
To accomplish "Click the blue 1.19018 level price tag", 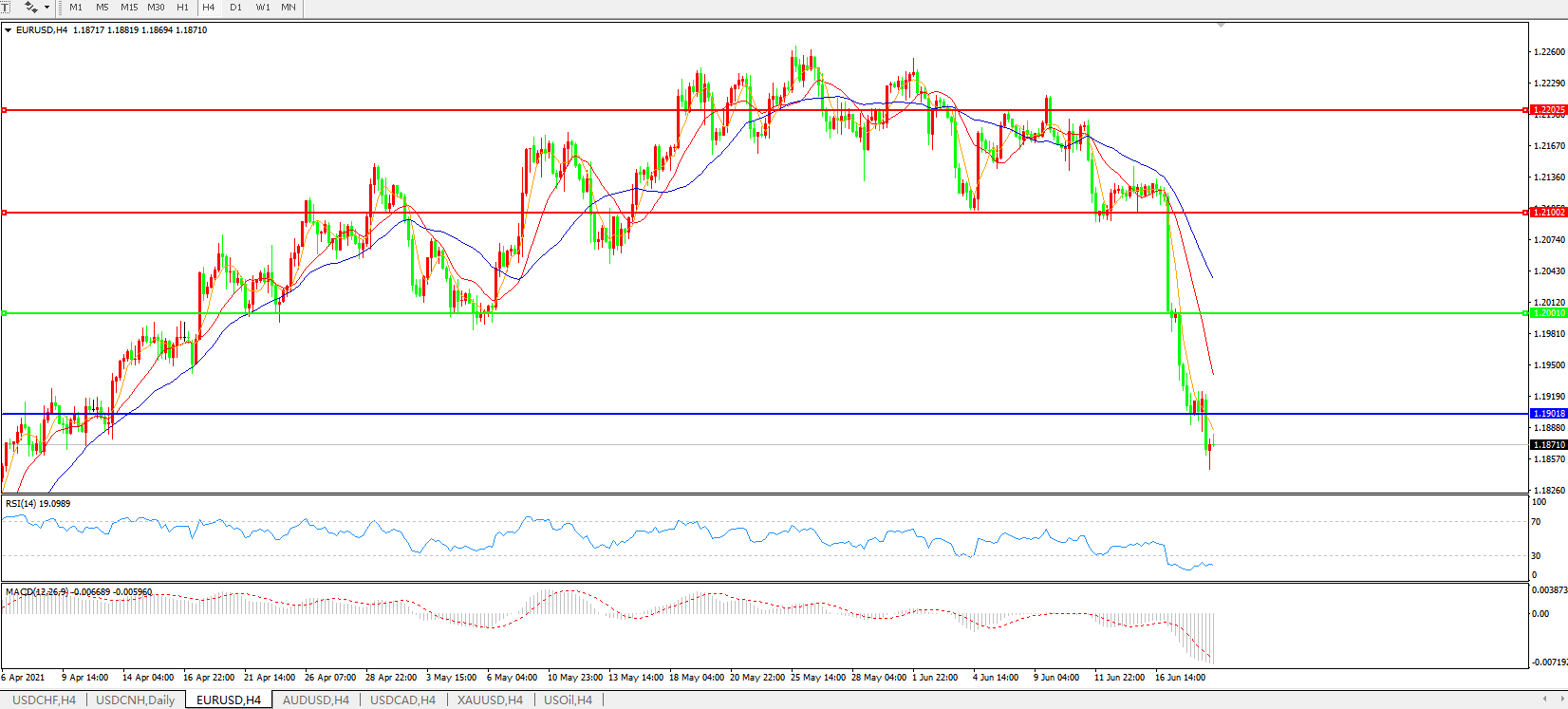I will (1549, 414).
